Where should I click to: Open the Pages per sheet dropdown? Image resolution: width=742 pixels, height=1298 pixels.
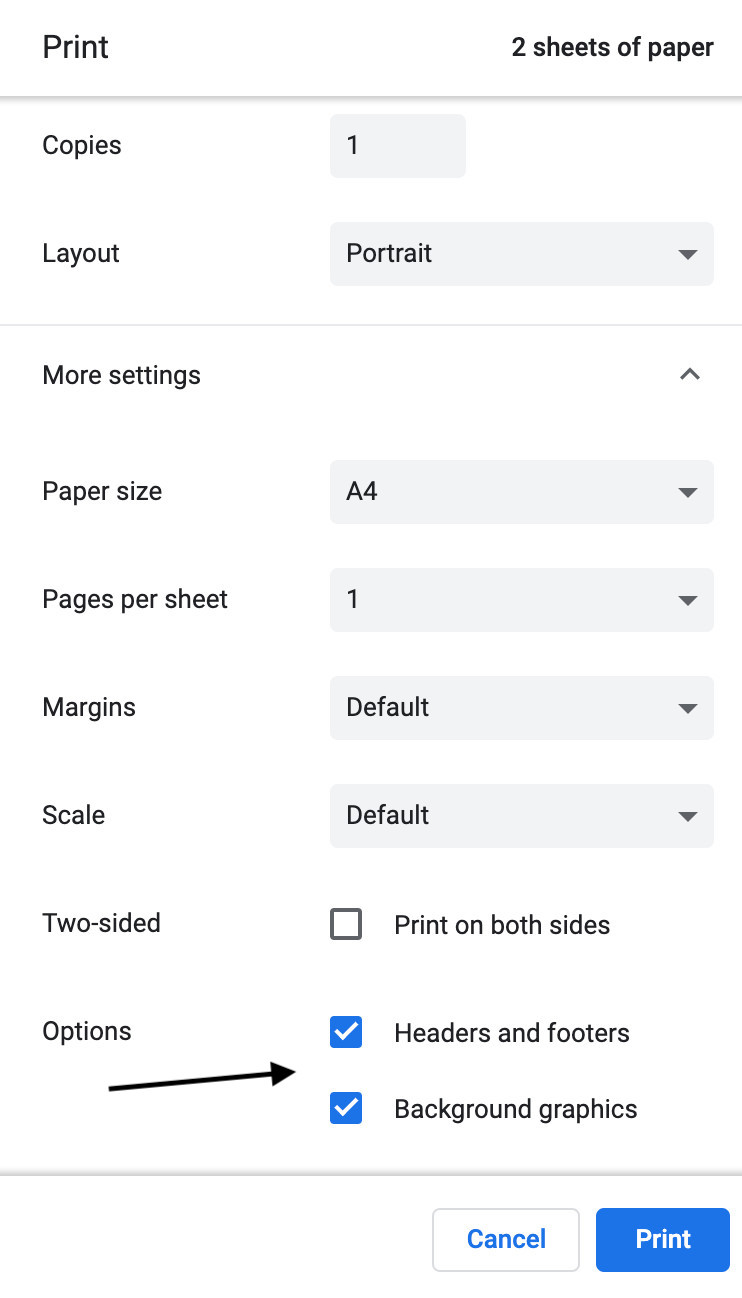point(521,600)
